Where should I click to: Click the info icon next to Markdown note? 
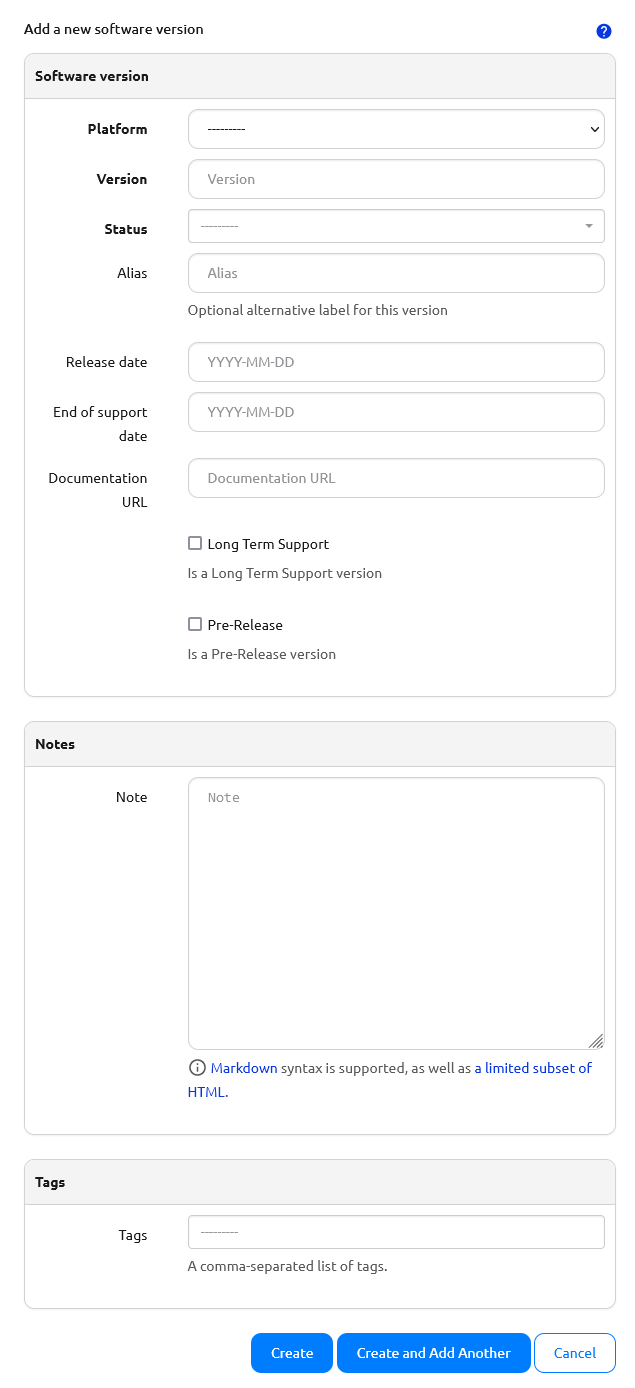point(196,1067)
